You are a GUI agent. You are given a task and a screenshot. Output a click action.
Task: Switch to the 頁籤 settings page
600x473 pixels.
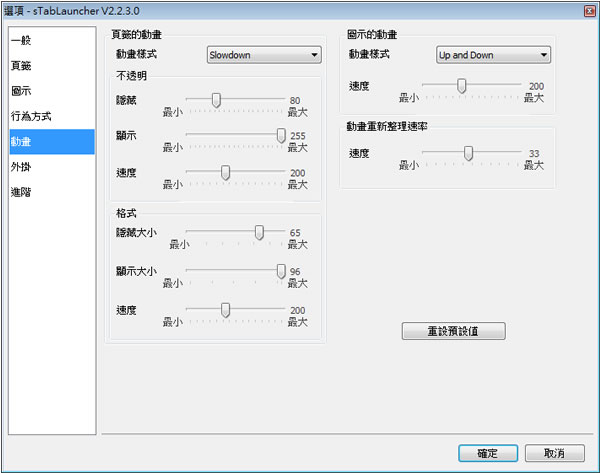[52, 65]
